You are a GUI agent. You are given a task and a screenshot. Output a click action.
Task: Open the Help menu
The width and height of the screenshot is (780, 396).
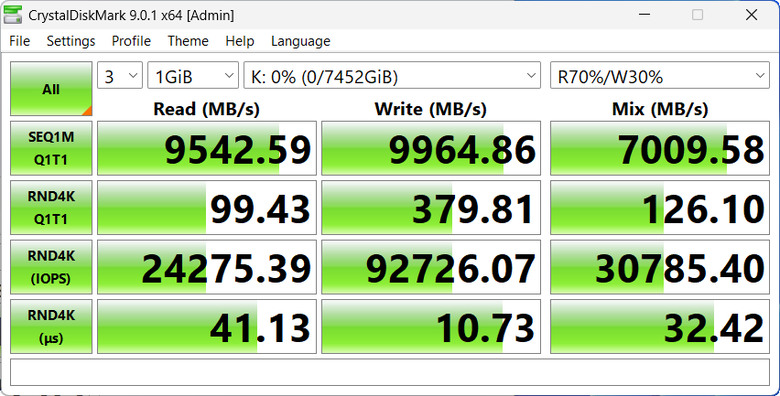240,41
